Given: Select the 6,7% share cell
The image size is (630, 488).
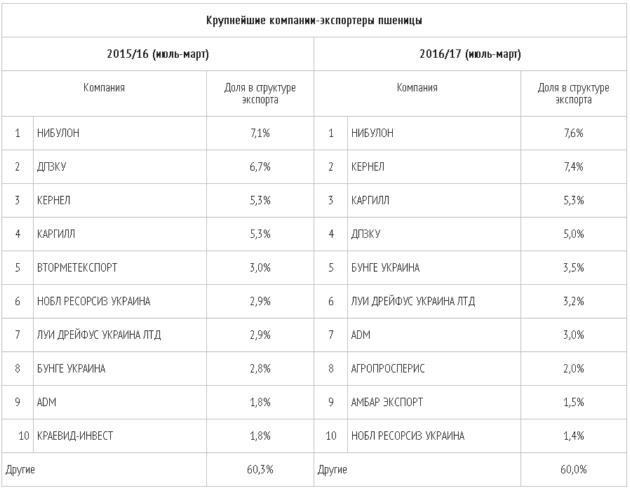Looking at the screenshot, I should (260, 166).
